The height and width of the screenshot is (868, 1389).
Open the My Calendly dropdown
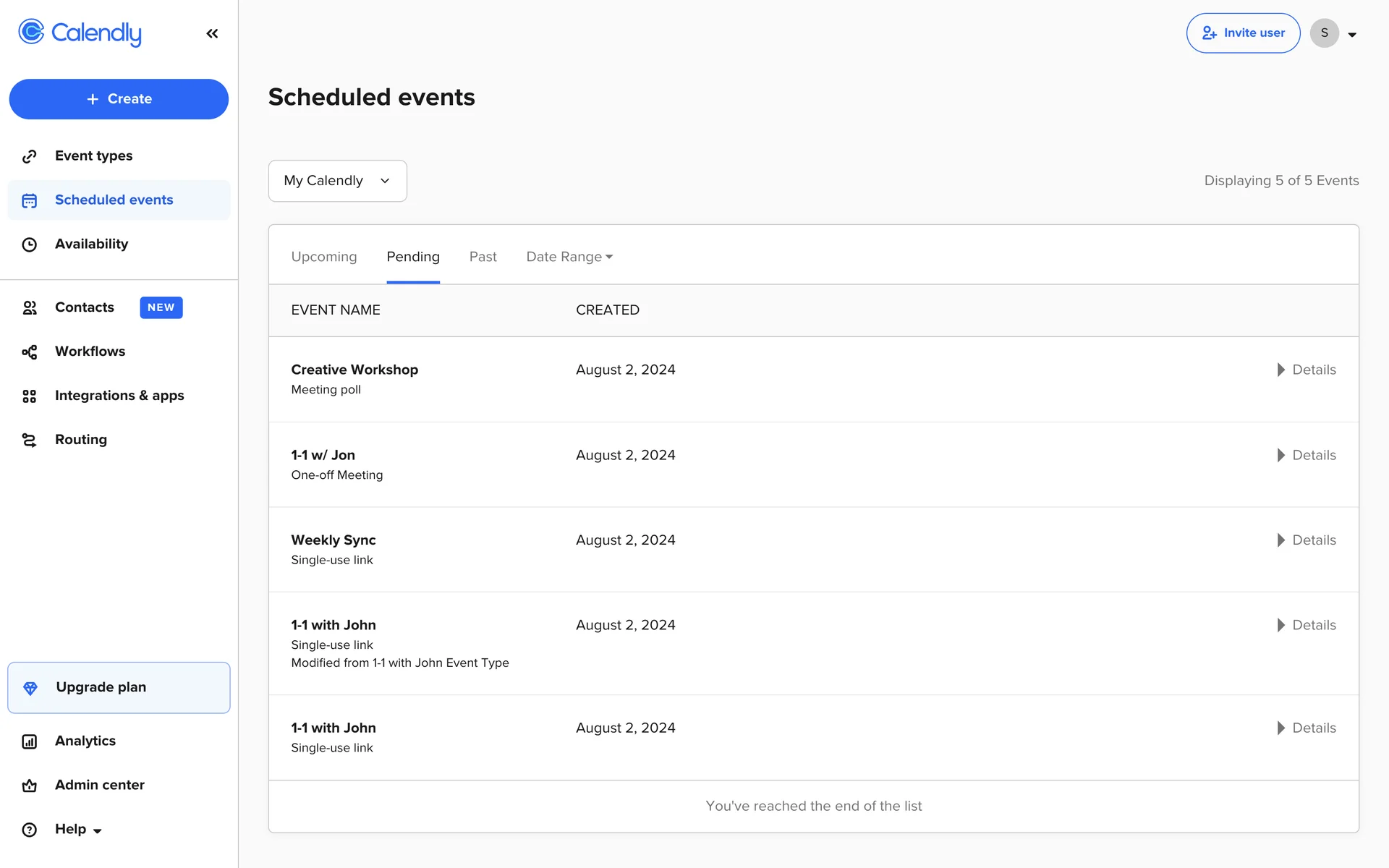337,181
